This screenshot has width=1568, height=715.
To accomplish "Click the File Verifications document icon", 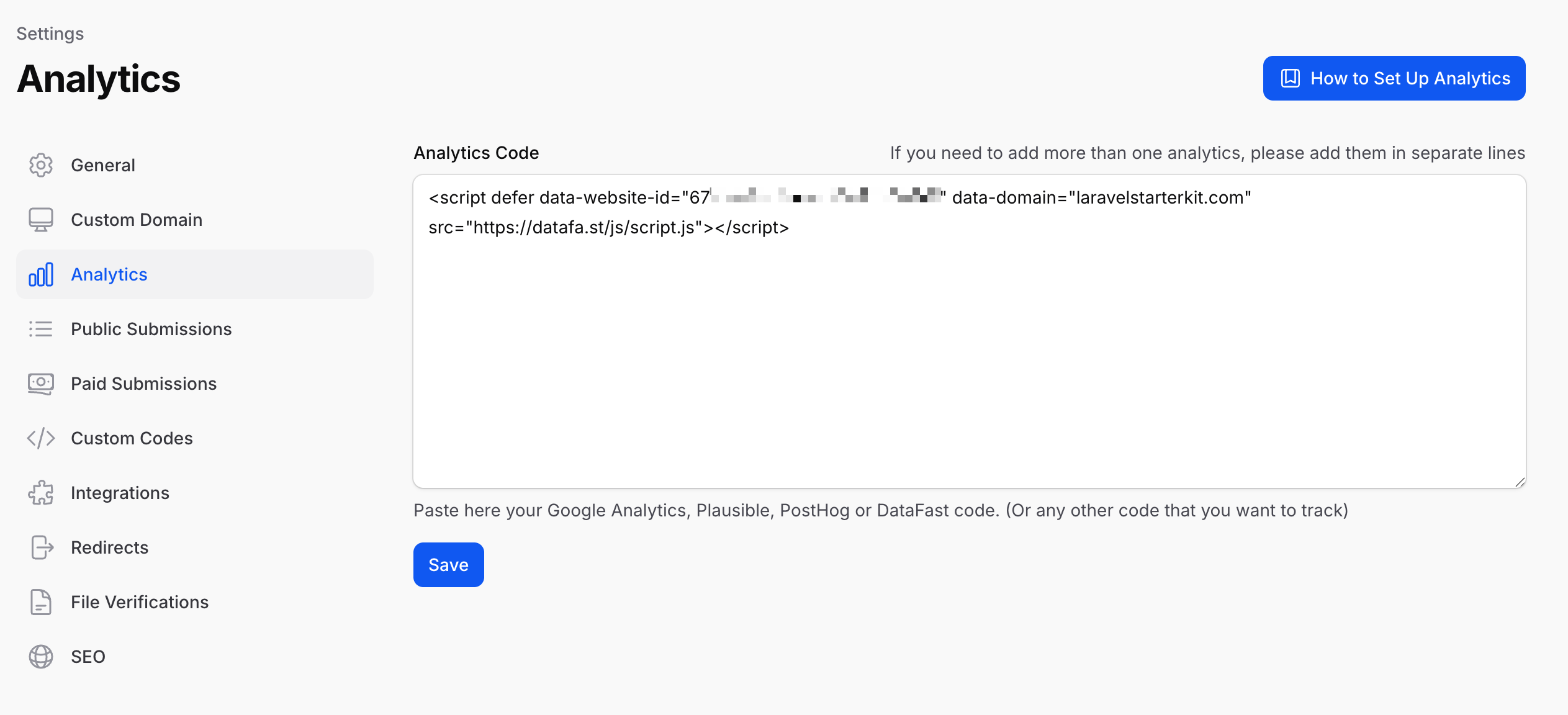I will click(40, 601).
